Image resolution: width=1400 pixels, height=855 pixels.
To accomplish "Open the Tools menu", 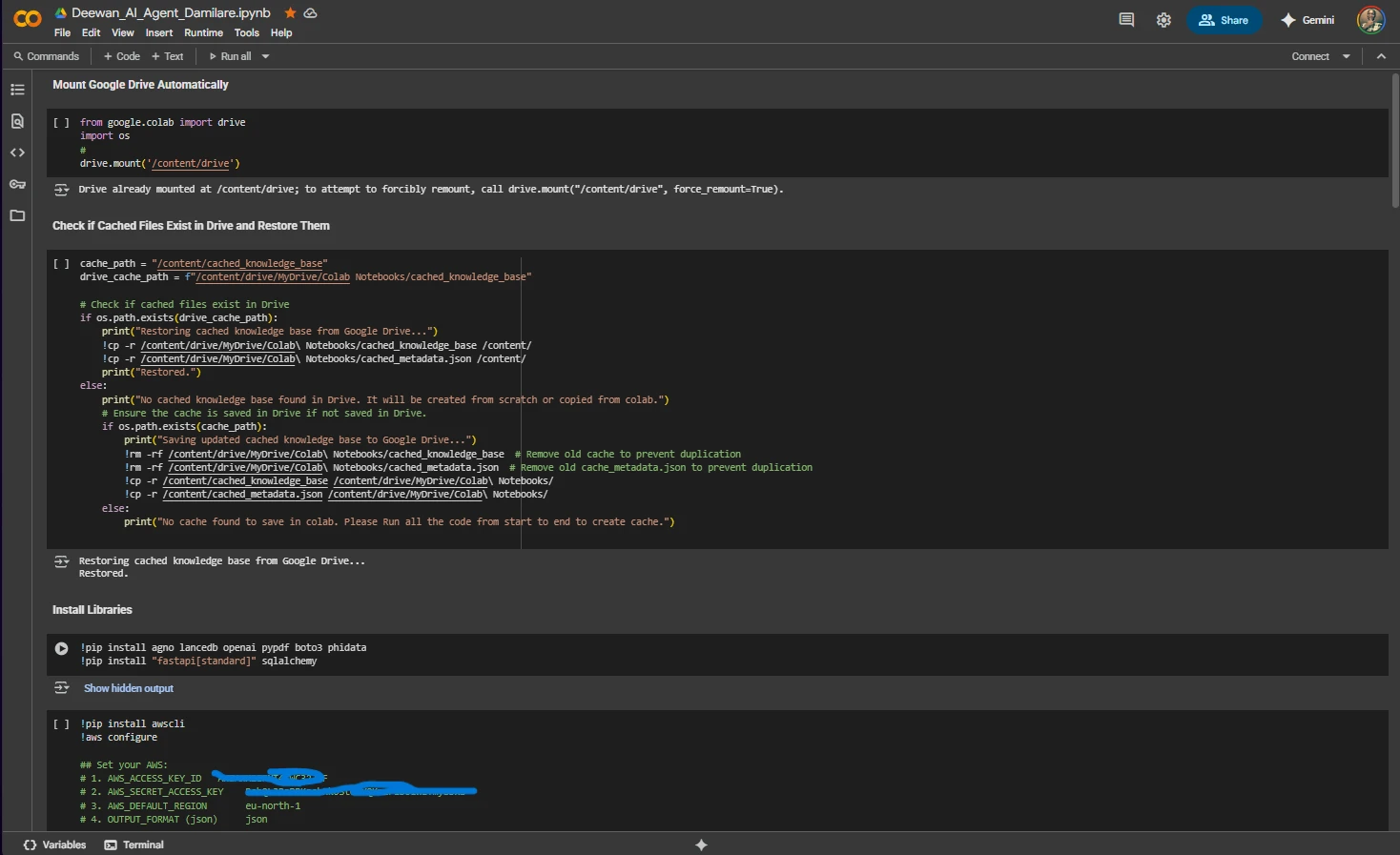I will click(247, 32).
